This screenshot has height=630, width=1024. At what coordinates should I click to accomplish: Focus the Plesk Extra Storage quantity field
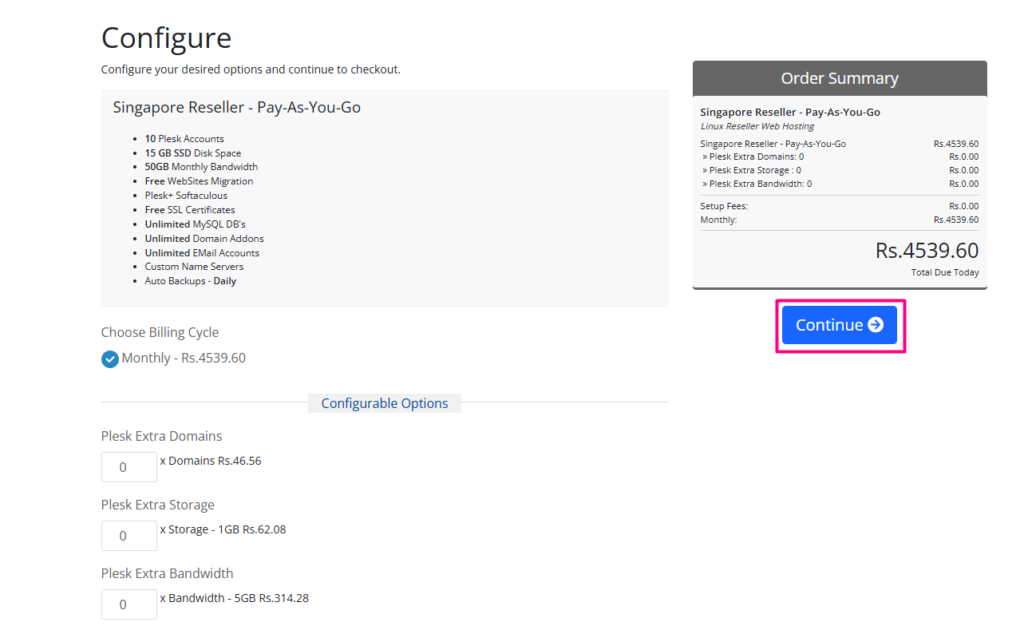coord(129,535)
